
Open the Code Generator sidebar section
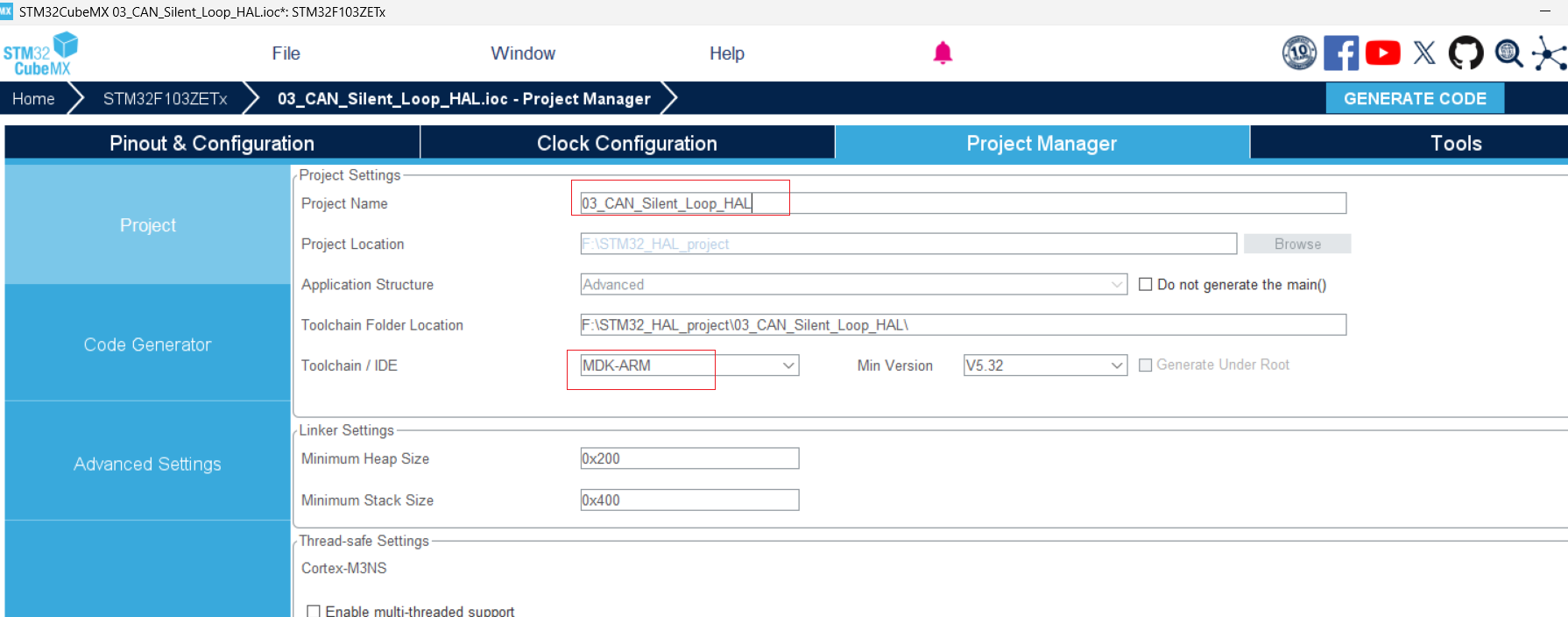click(147, 344)
